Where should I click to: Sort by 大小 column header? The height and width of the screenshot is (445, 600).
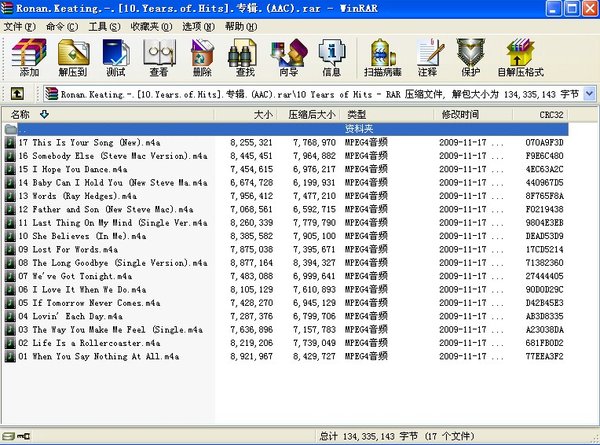(x=245, y=114)
